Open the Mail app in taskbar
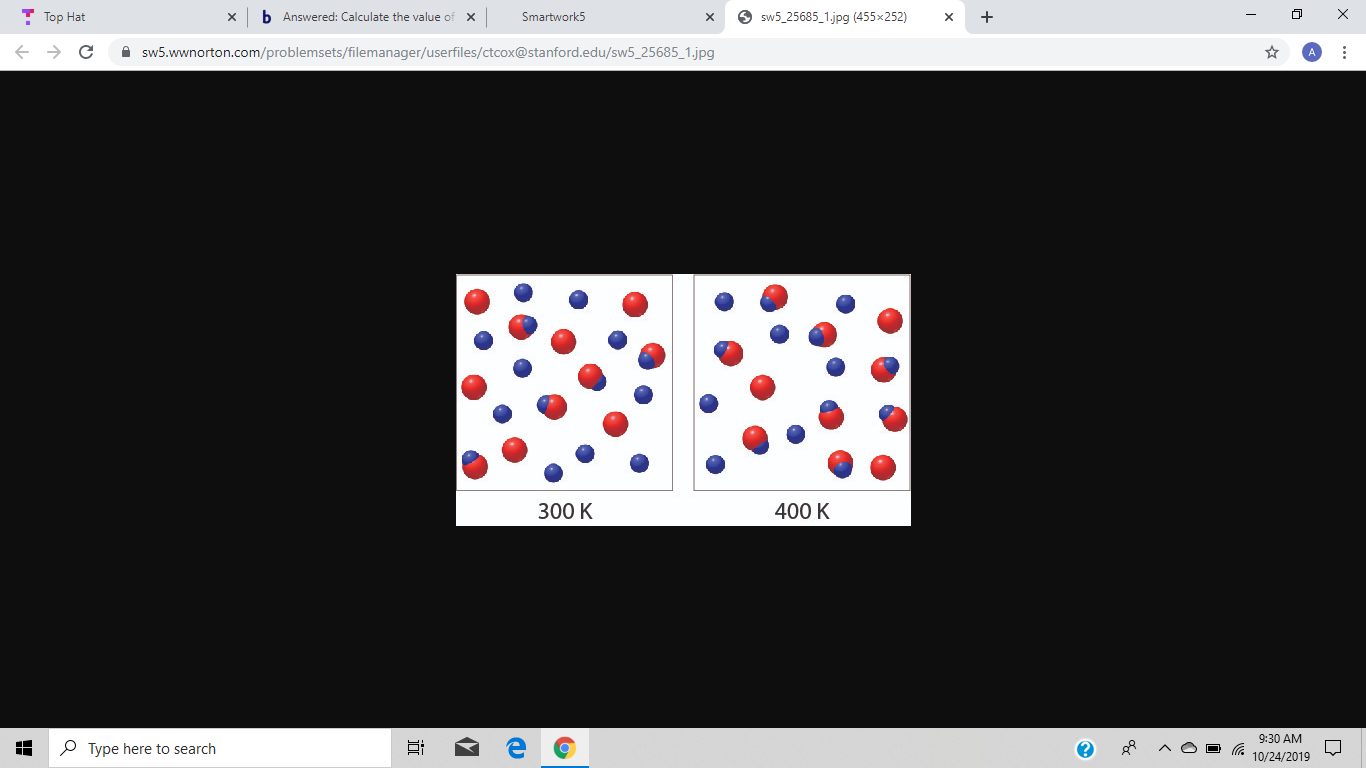The width and height of the screenshot is (1366, 768). click(x=466, y=748)
